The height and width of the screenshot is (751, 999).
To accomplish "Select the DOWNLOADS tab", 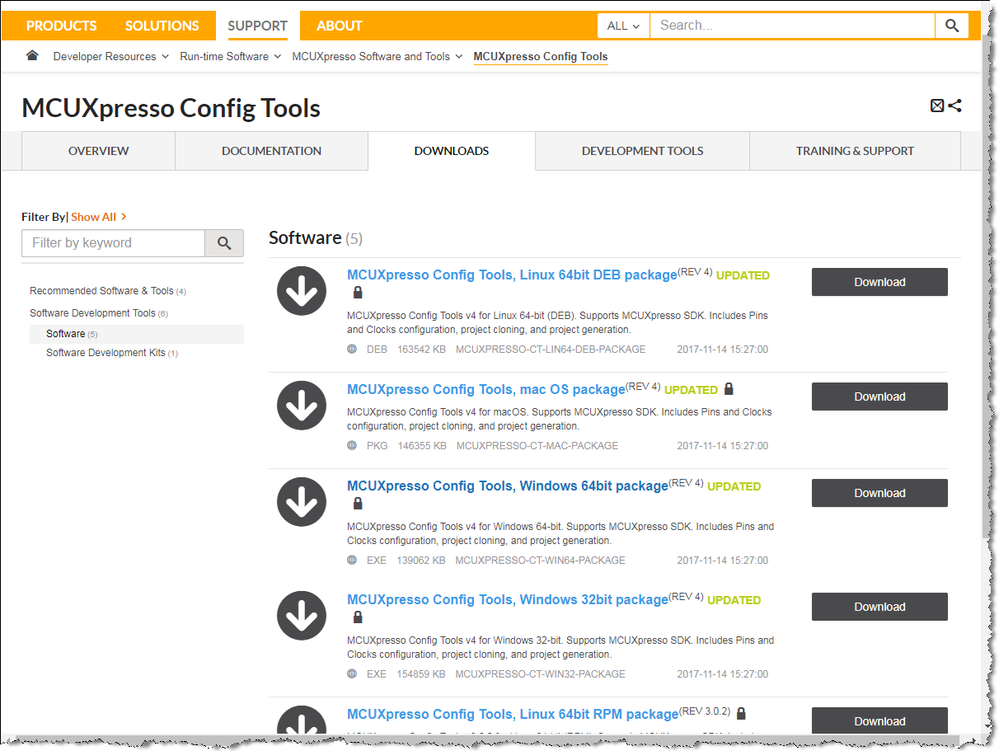I will [x=451, y=151].
